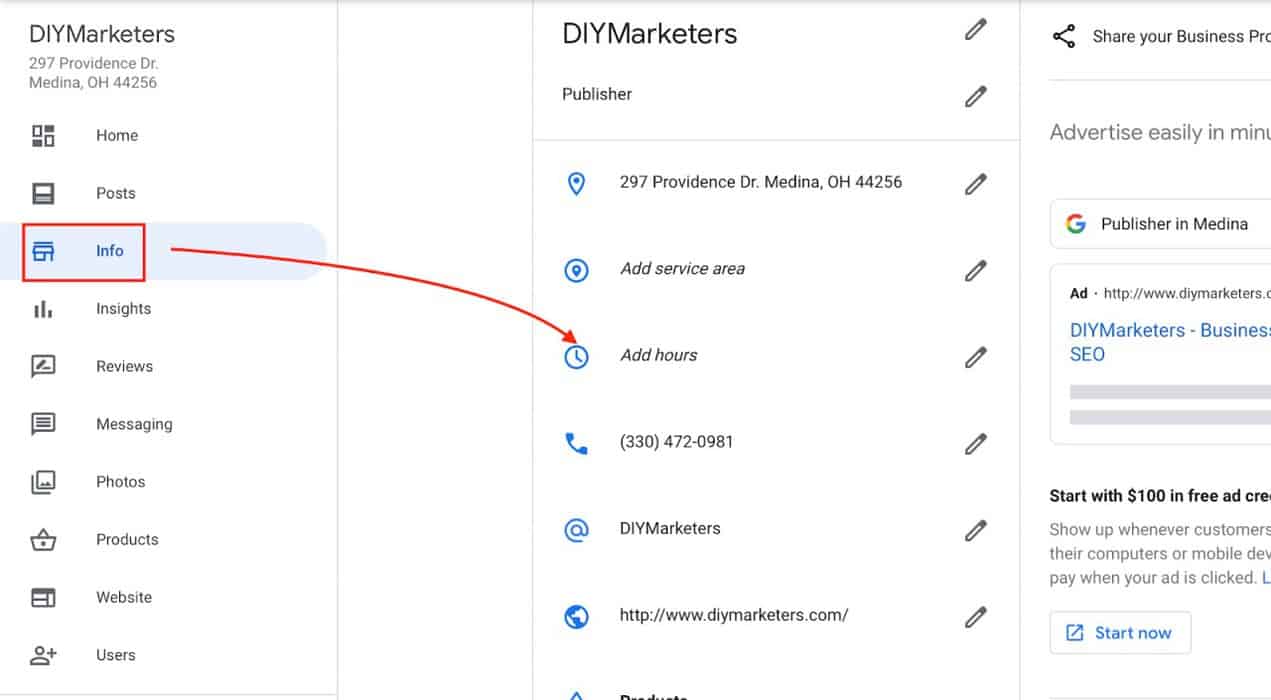Click Share your Business Profile link
The height and width of the screenshot is (700, 1271).
pos(1181,37)
